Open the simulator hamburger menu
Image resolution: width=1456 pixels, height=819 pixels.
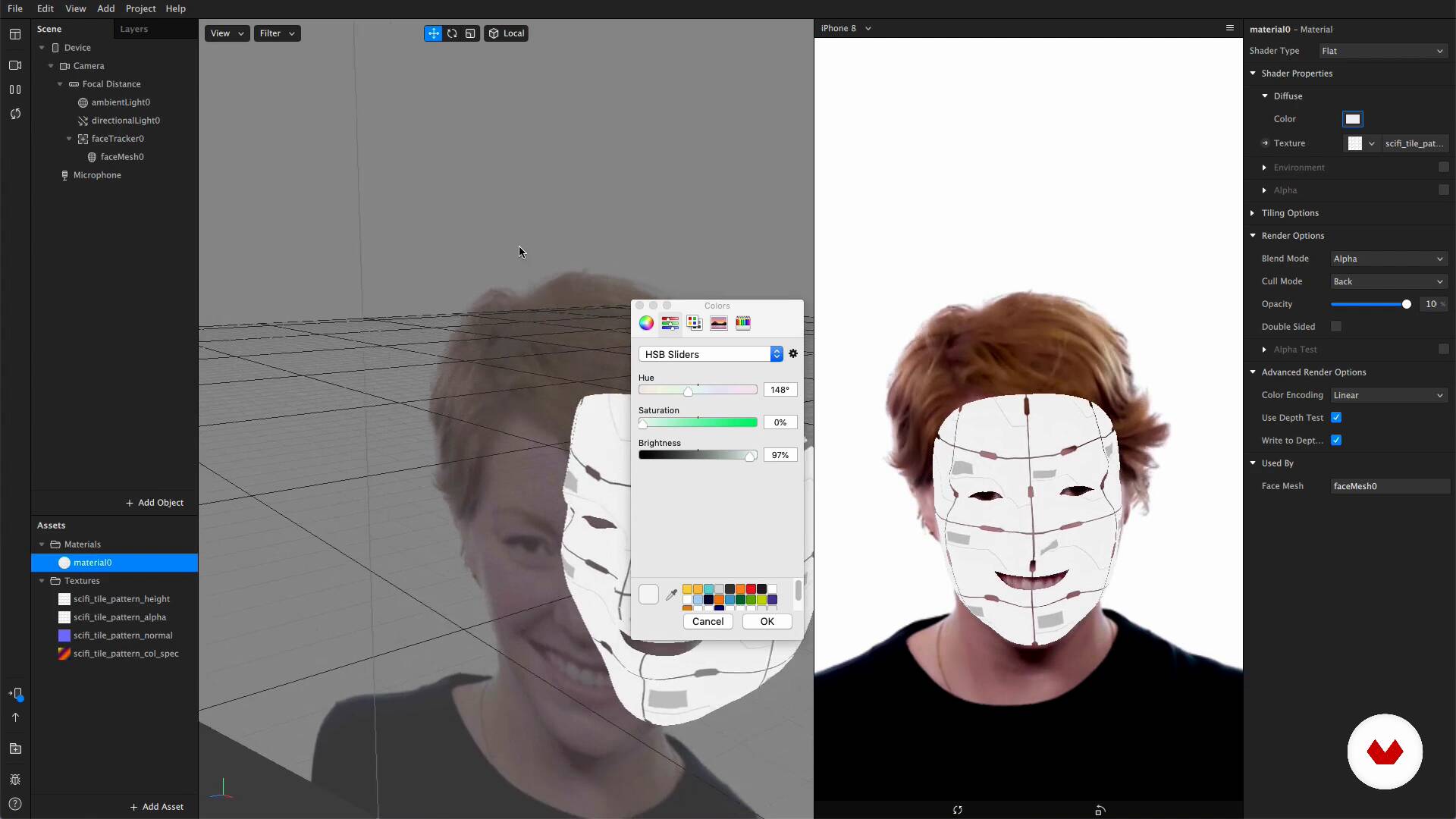(x=1230, y=28)
